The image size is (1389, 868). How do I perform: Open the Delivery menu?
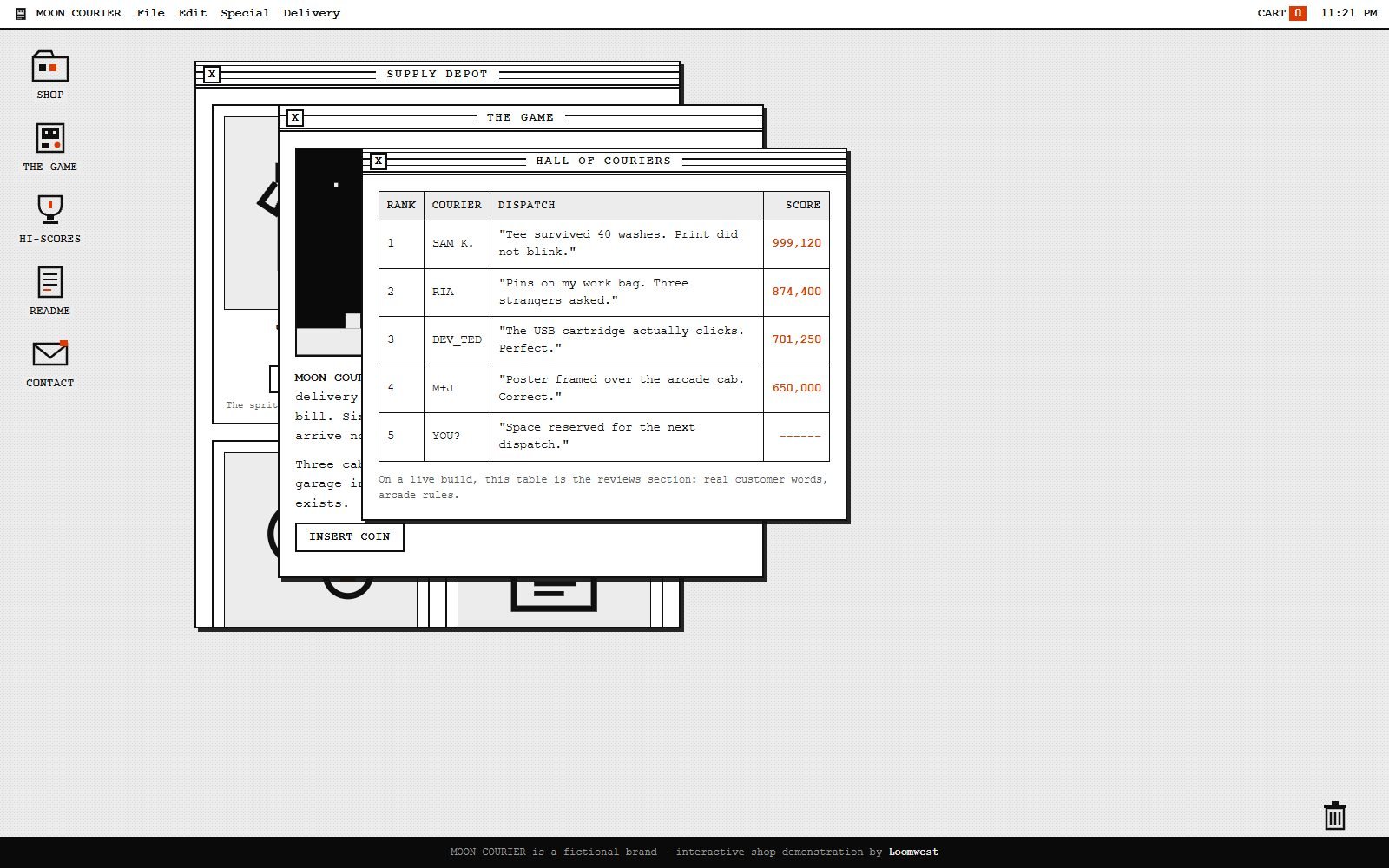pos(312,13)
